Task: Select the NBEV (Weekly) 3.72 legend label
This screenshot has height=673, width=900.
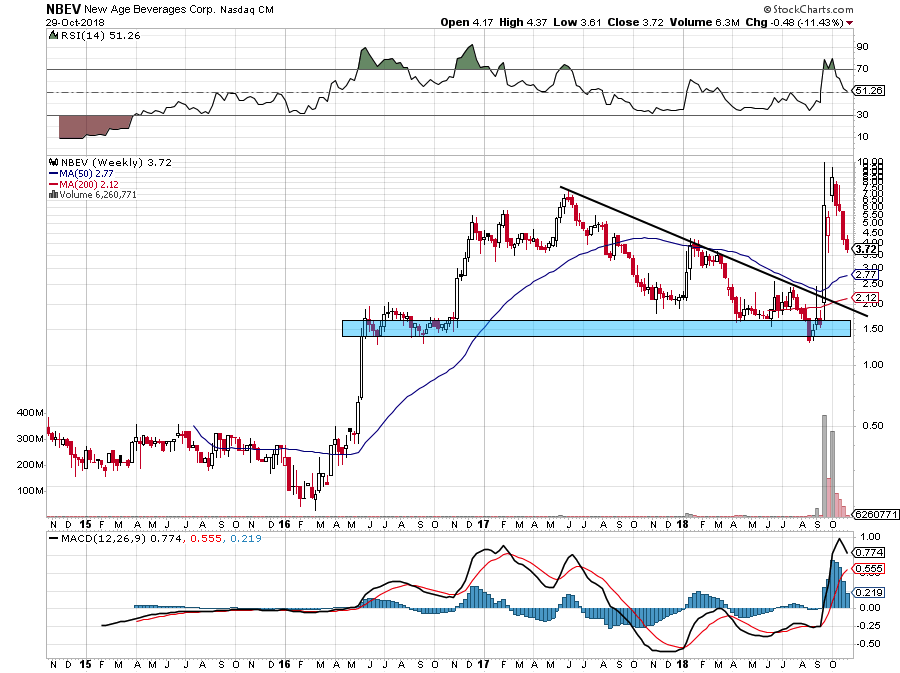Action: (116, 162)
